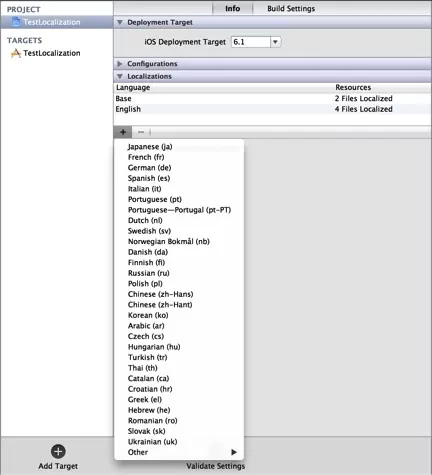Choose Catalan (ca) from the language menu

(x=179, y=379)
